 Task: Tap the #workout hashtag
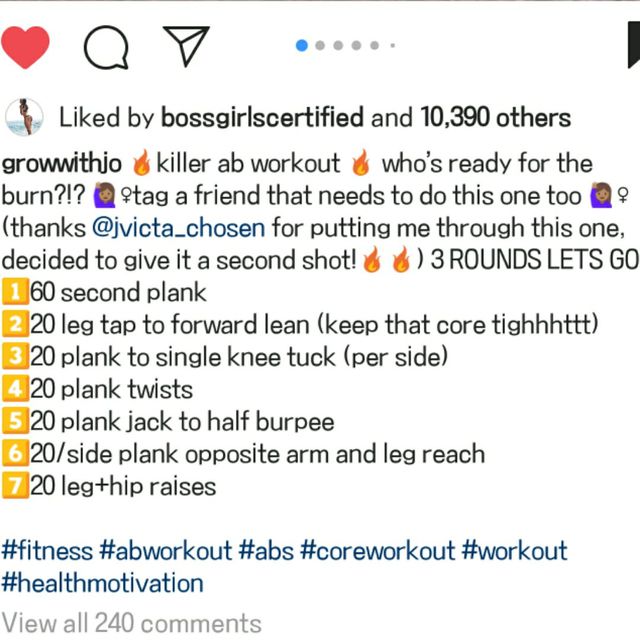pos(515,550)
